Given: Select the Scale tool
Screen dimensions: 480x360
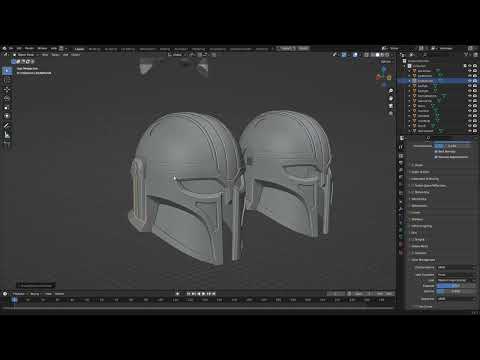Looking at the screenshot, I should (7, 107).
